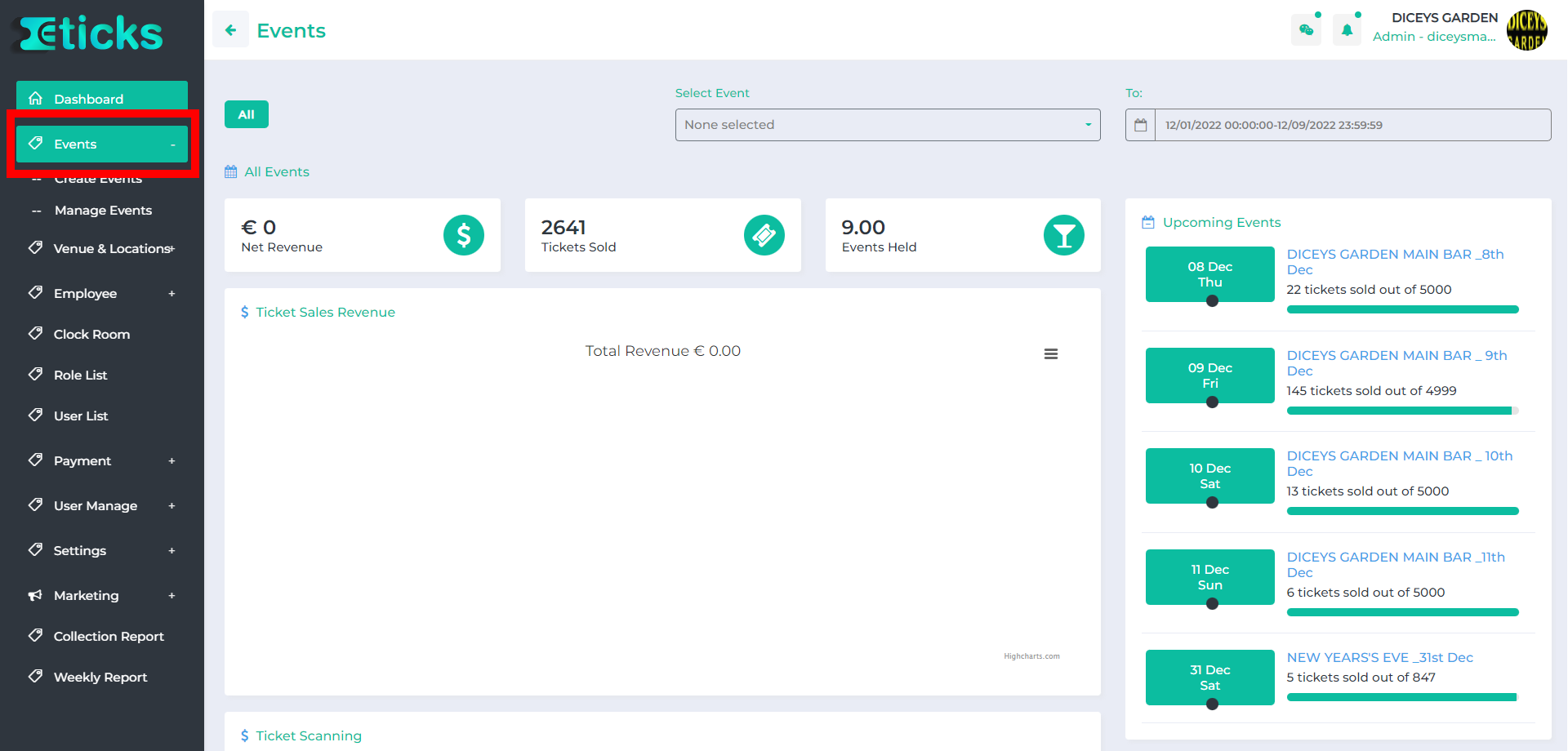Viewport: 1568px width, 751px height.
Task: Click the All Events calendar icon
Action: (231, 172)
